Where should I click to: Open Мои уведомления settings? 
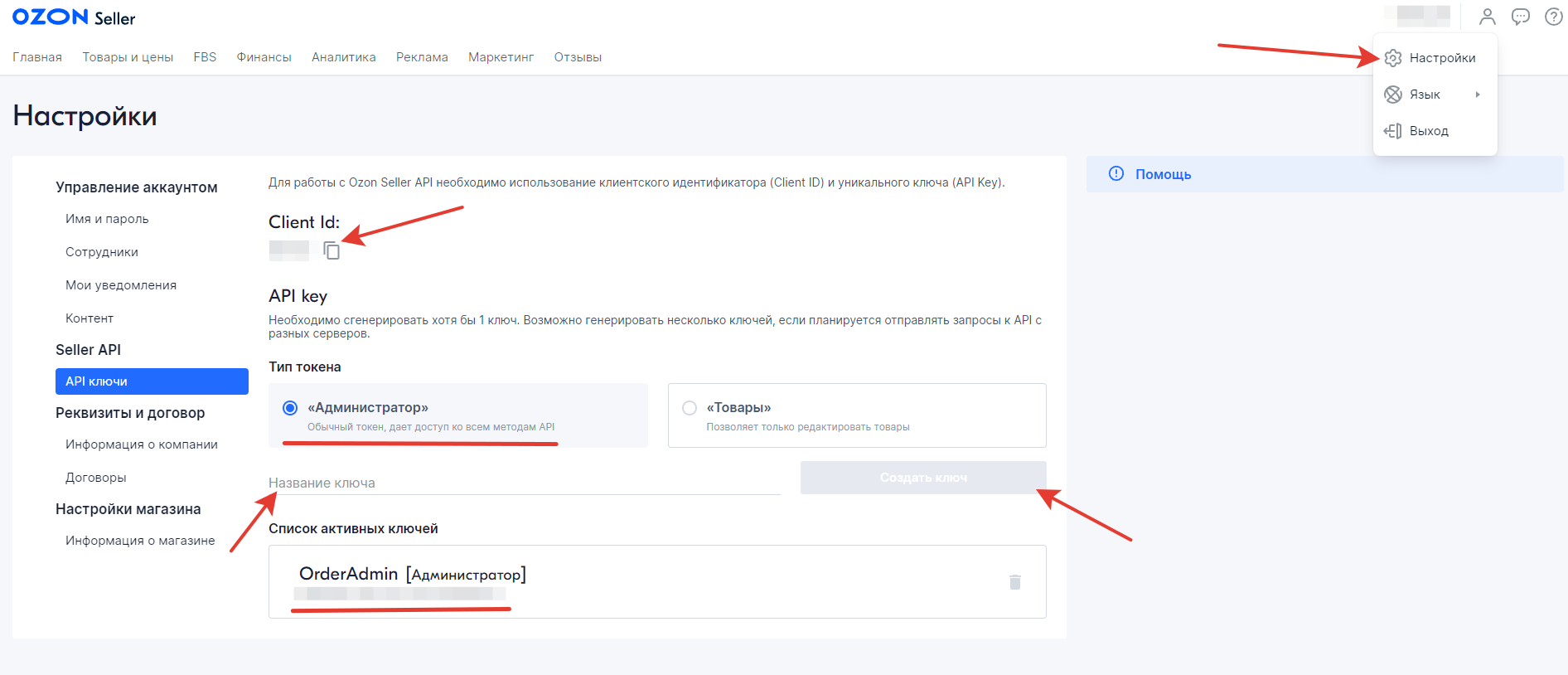click(x=121, y=285)
